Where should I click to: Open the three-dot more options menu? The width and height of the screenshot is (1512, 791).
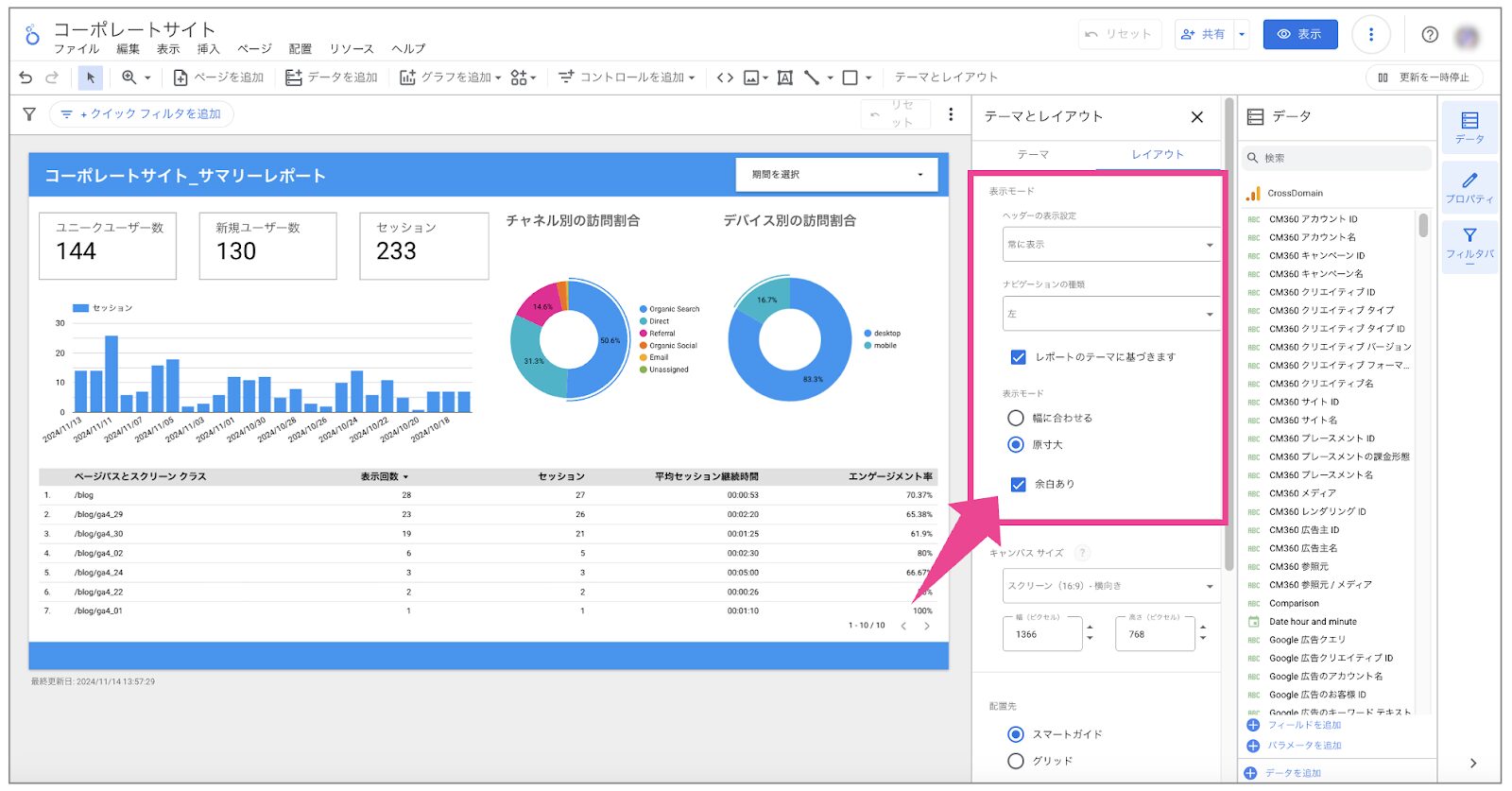point(1371,35)
